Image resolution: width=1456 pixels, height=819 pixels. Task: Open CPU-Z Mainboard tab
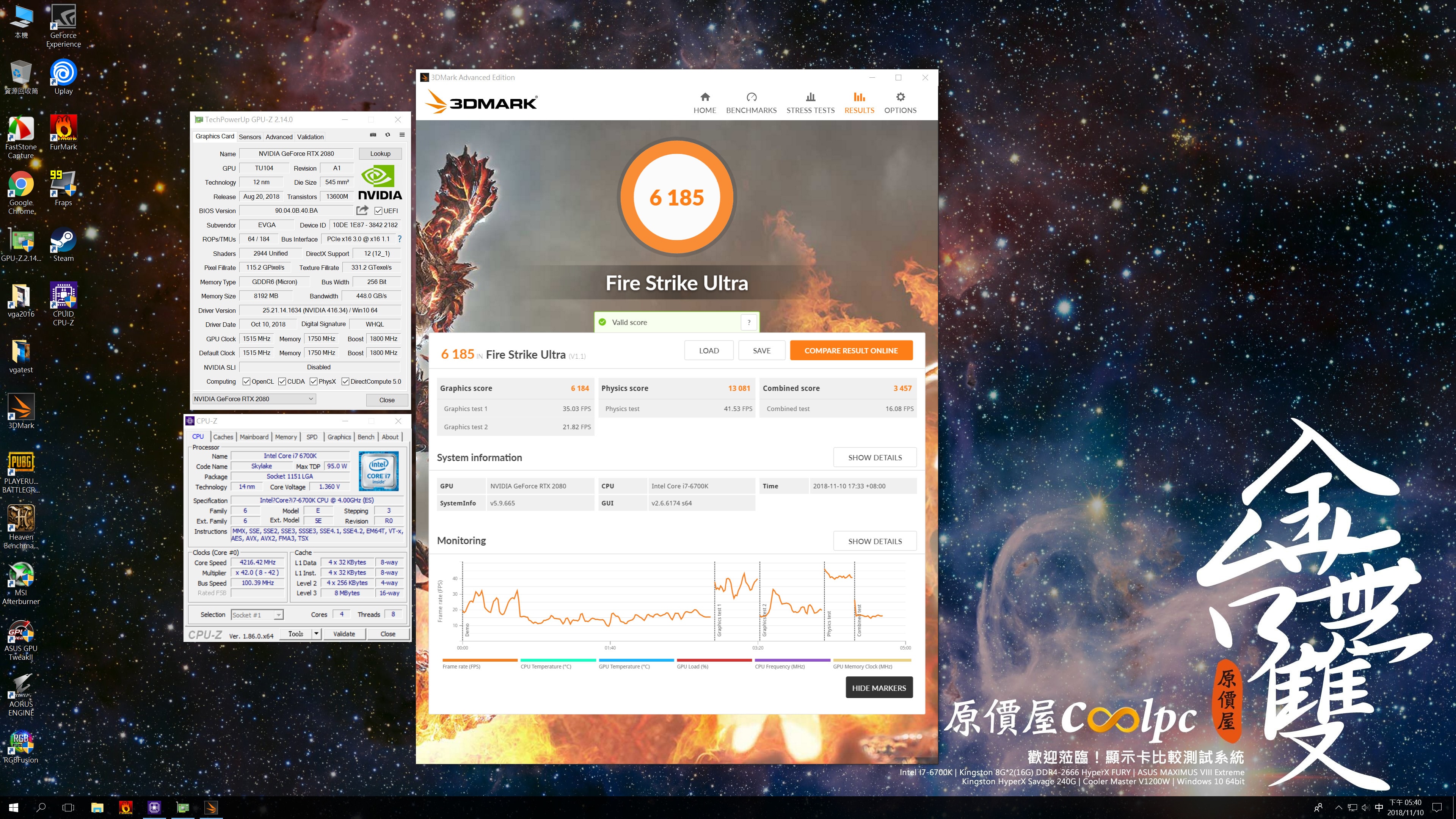point(254,437)
